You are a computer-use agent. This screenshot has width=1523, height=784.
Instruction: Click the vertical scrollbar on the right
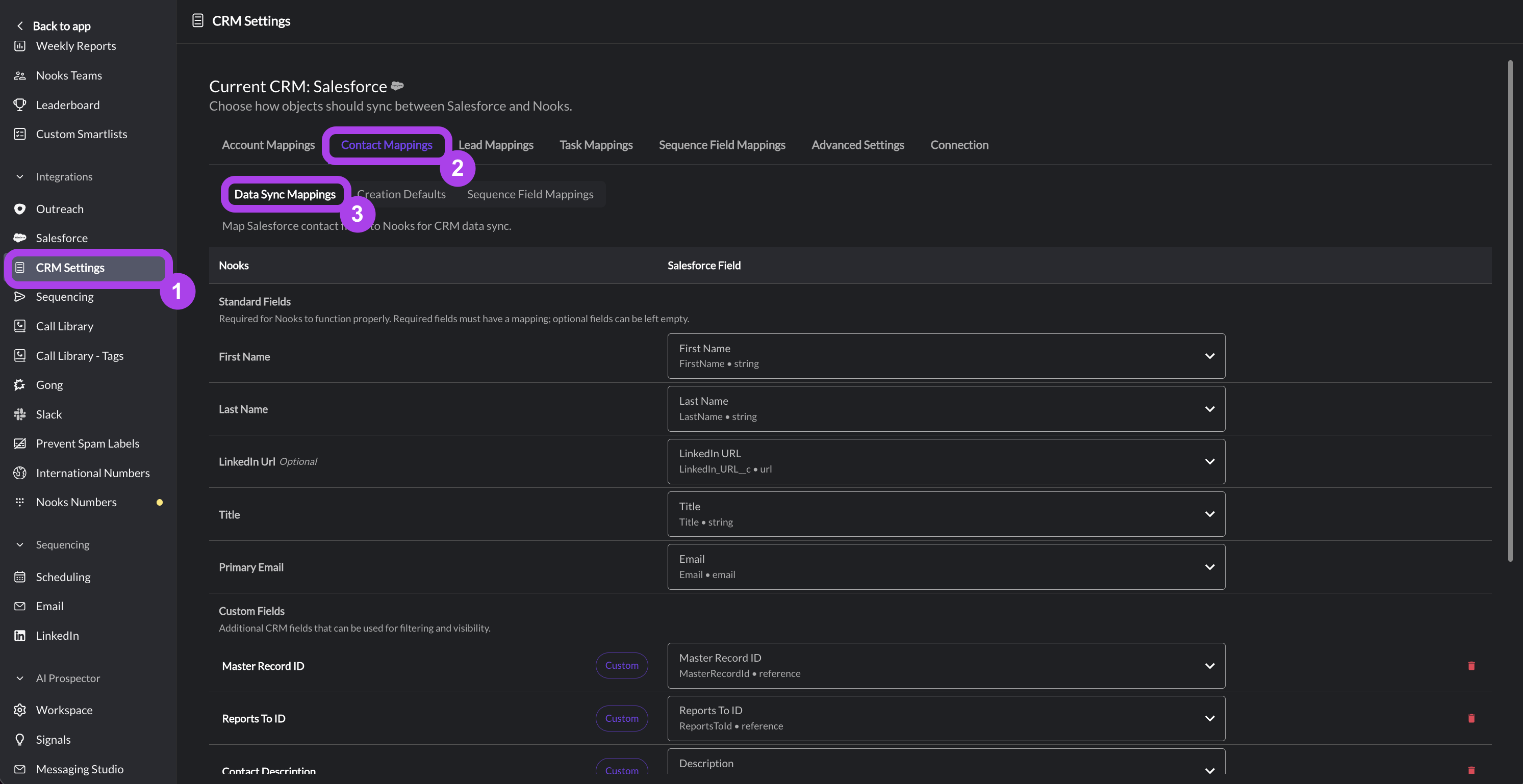[1510, 310]
